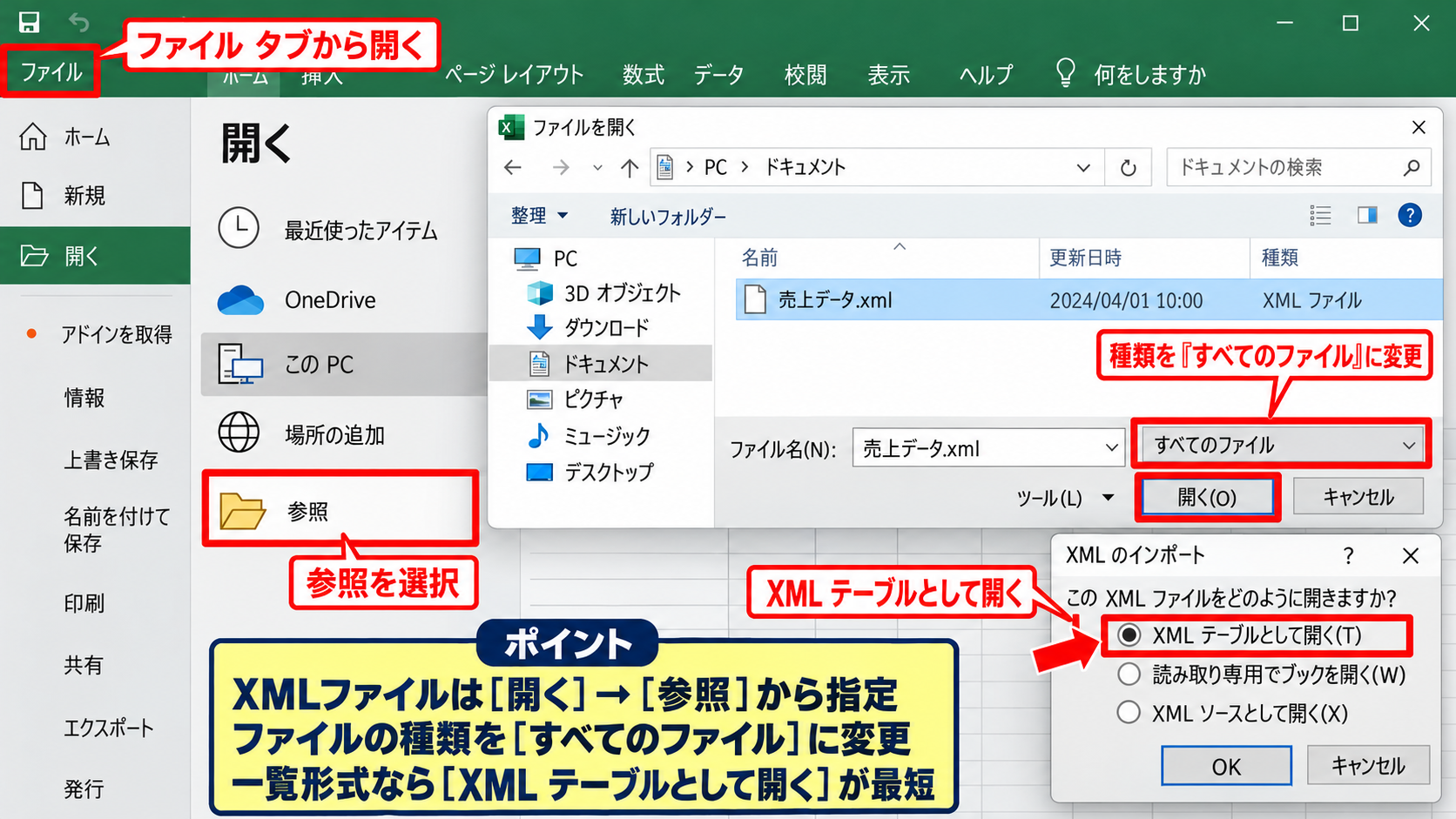The image size is (1456, 819).
Task: Switch to the データ ribbon tab
Action: (x=718, y=75)
